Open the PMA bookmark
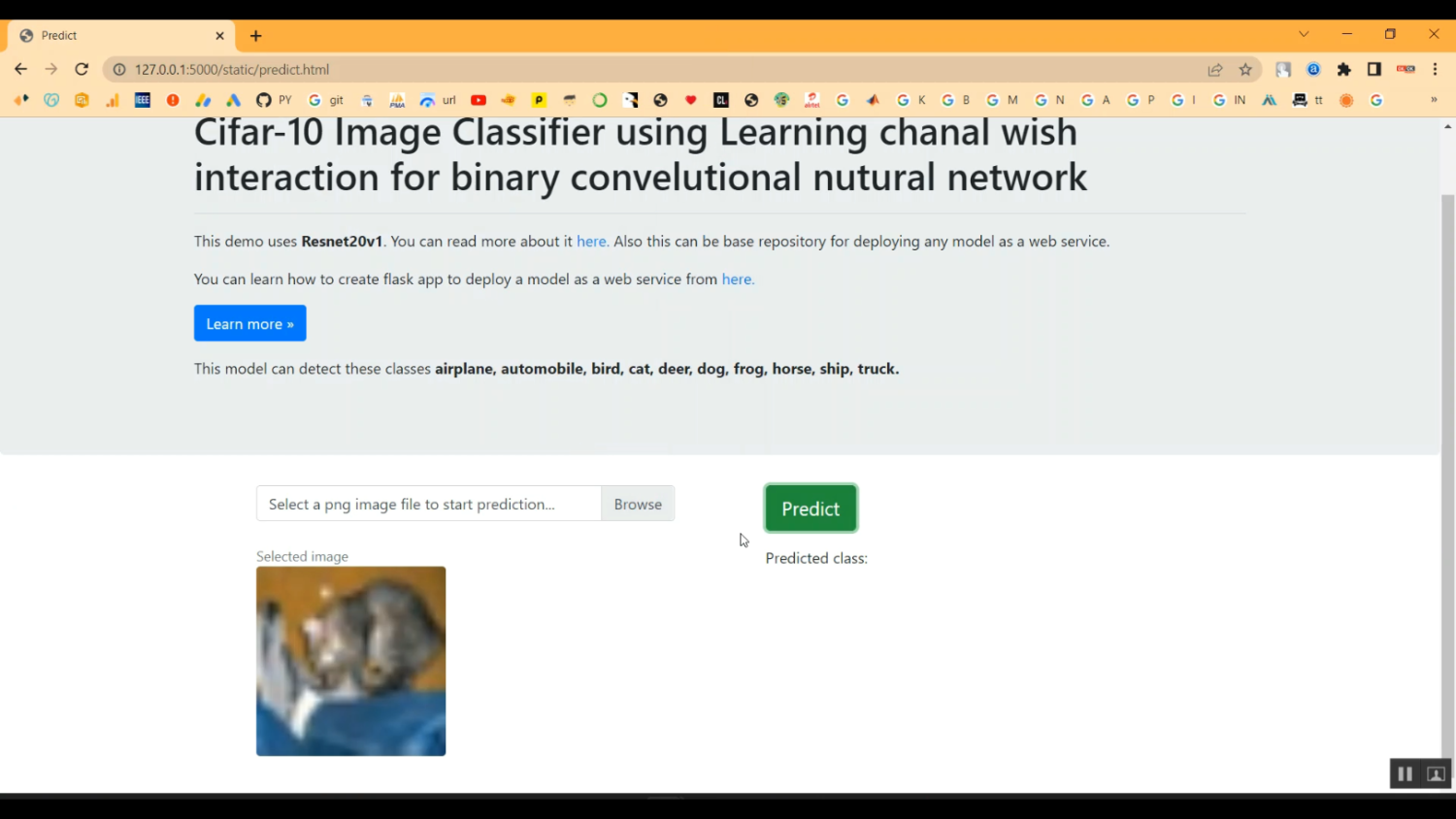 (x=397, y=100)
